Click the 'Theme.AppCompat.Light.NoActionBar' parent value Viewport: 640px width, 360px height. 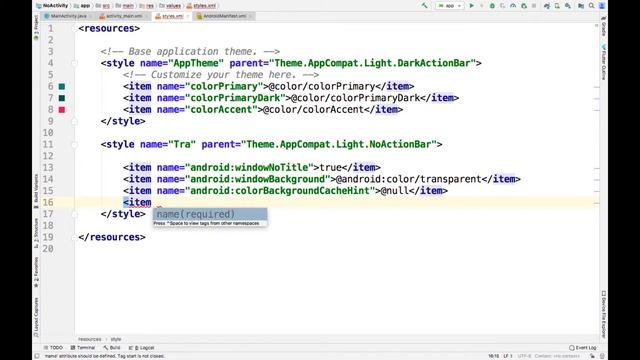coord(339,144)
